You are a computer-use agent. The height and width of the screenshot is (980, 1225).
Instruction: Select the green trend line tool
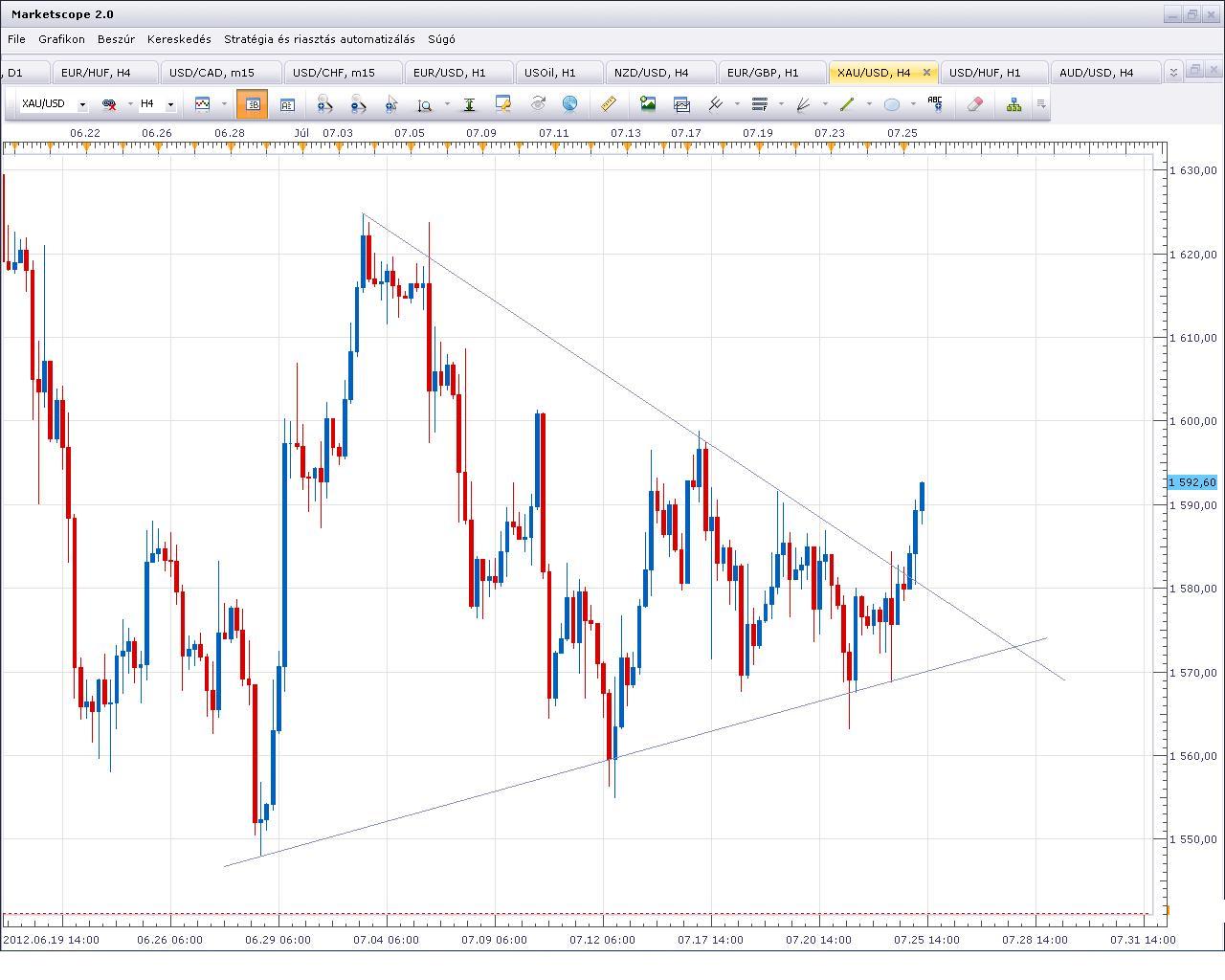[x=847, y=103]
